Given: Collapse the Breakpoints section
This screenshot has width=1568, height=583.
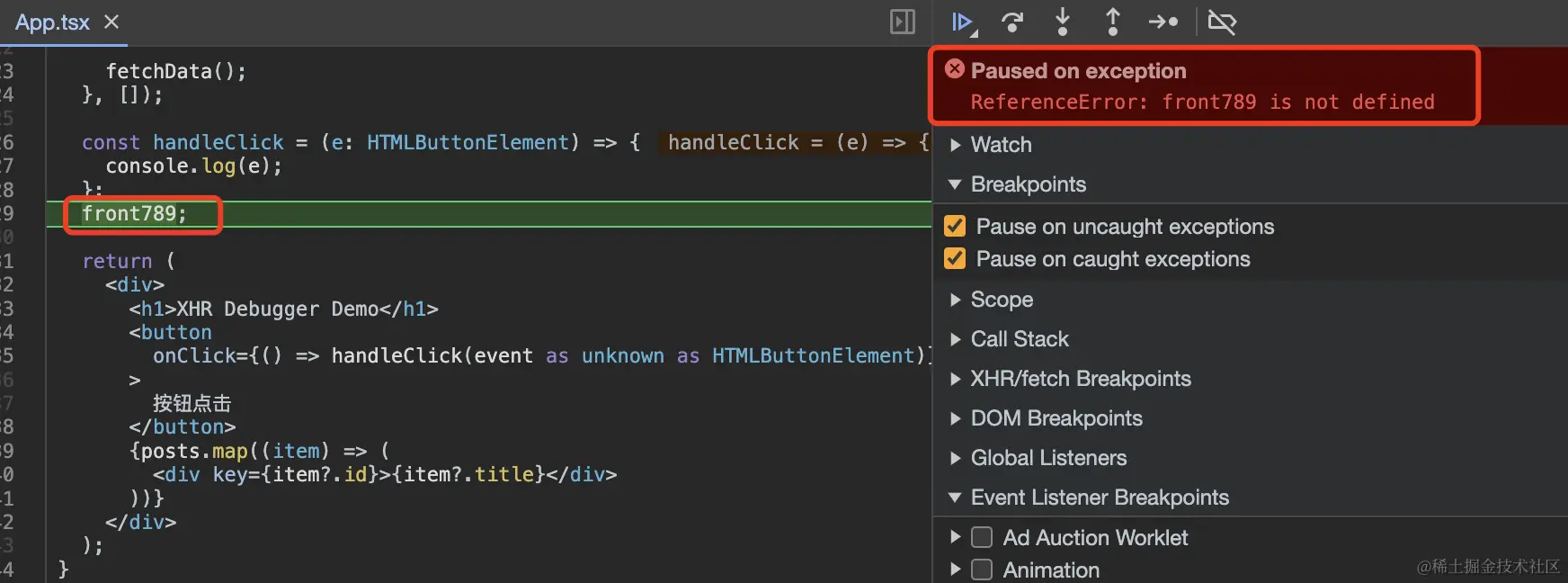Looking at the screenshot, I should click(955, 184).
